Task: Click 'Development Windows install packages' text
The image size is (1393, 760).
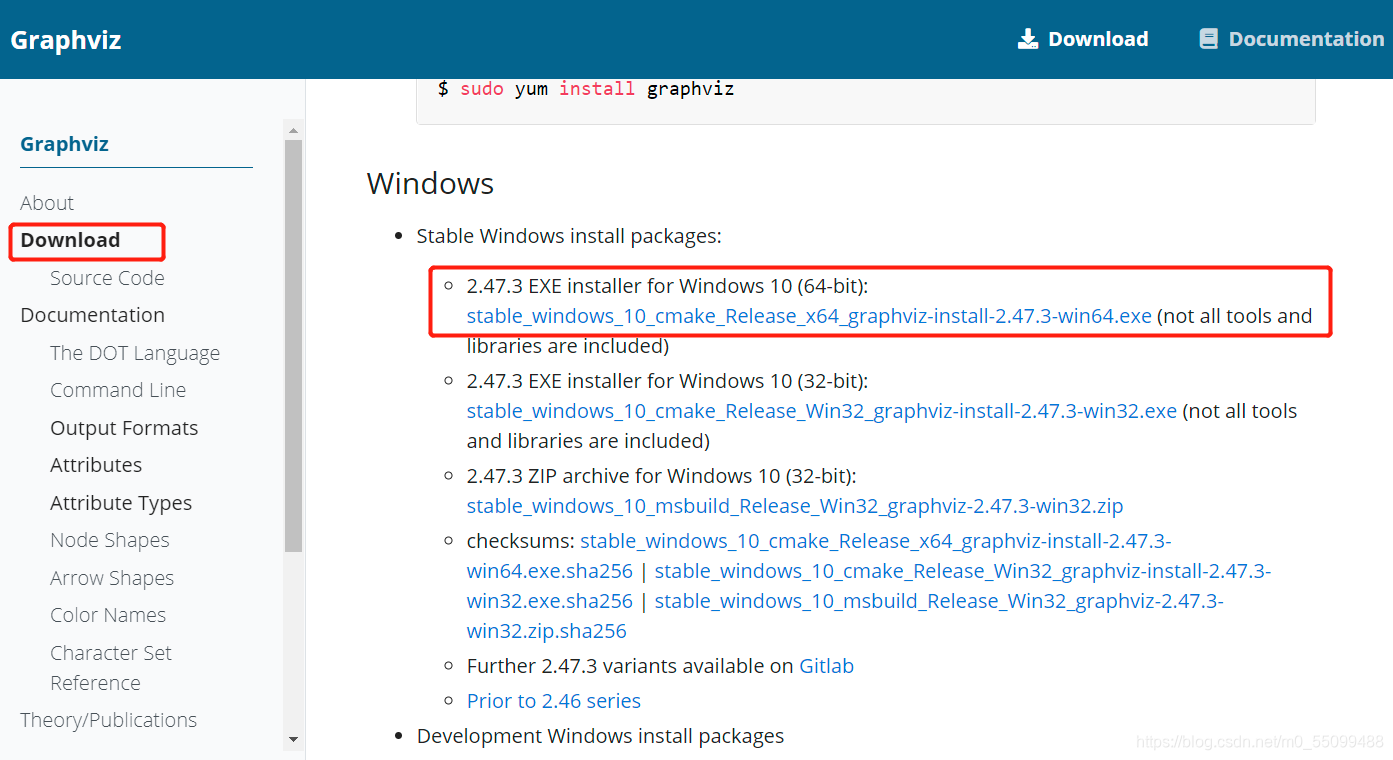Action: tap(600, 736)
